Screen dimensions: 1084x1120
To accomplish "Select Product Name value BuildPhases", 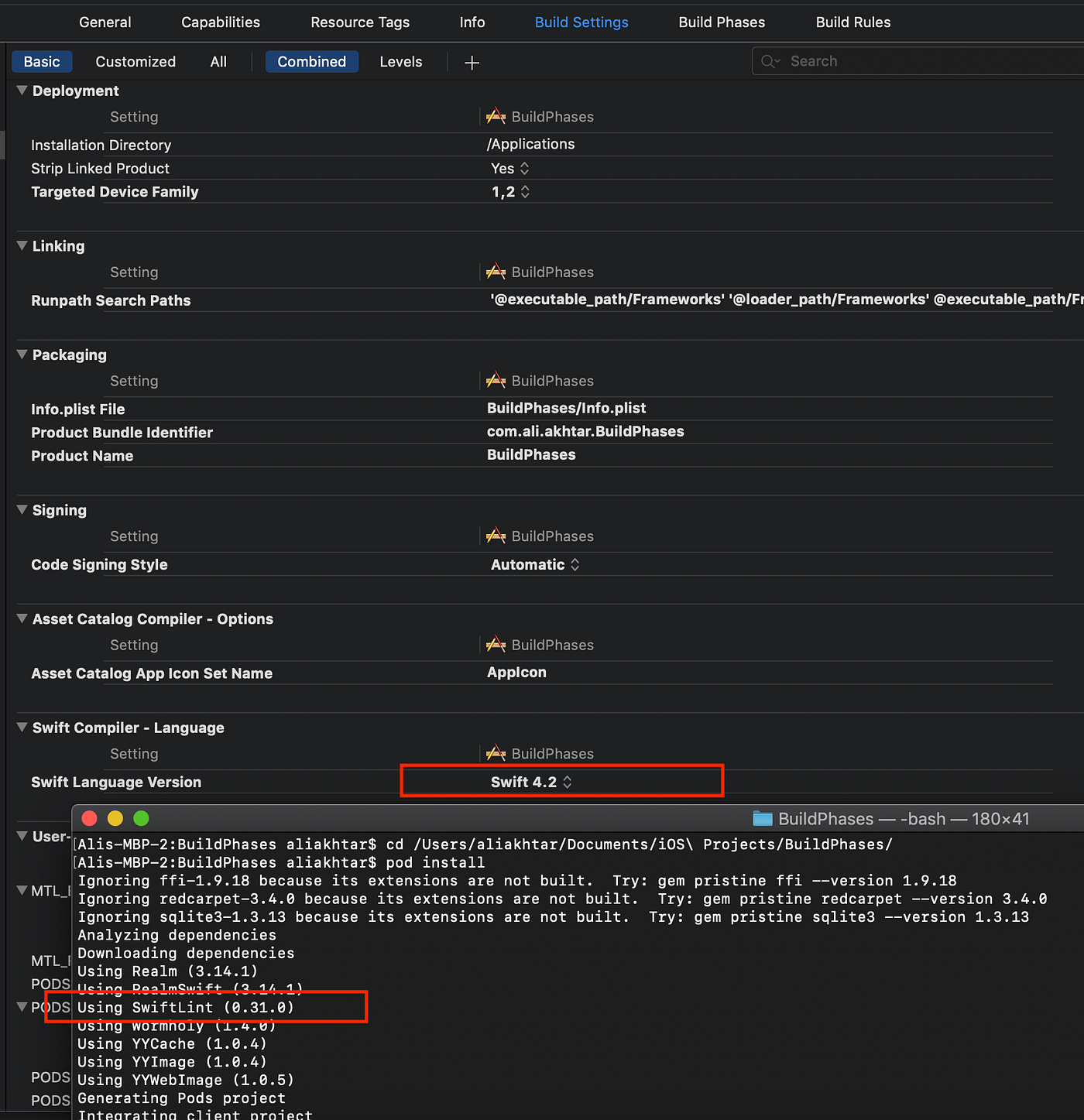I will tap(531, 454).
